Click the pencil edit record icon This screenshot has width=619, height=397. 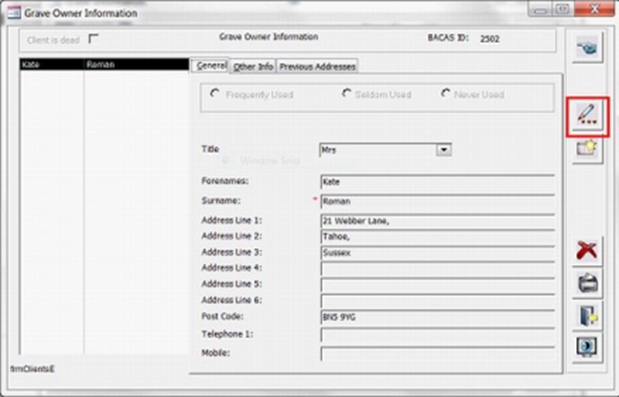[x=587, y=115]
